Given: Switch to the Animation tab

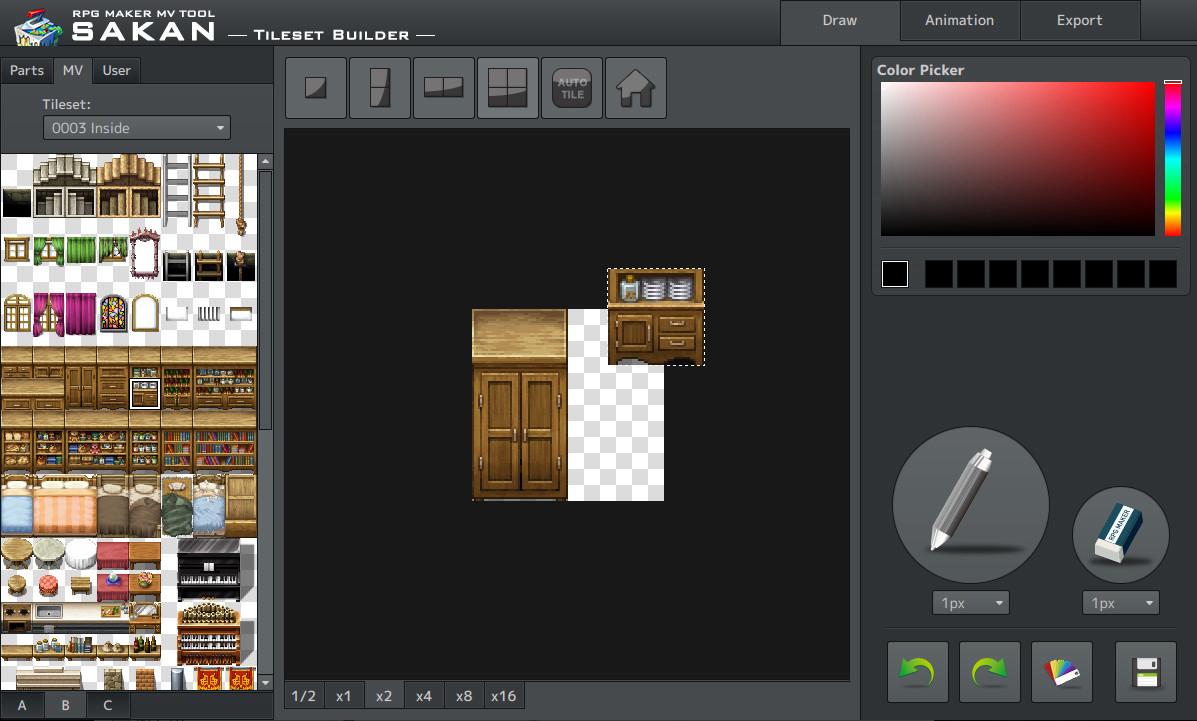Looking at the screenshot, I should coord(959,20).
